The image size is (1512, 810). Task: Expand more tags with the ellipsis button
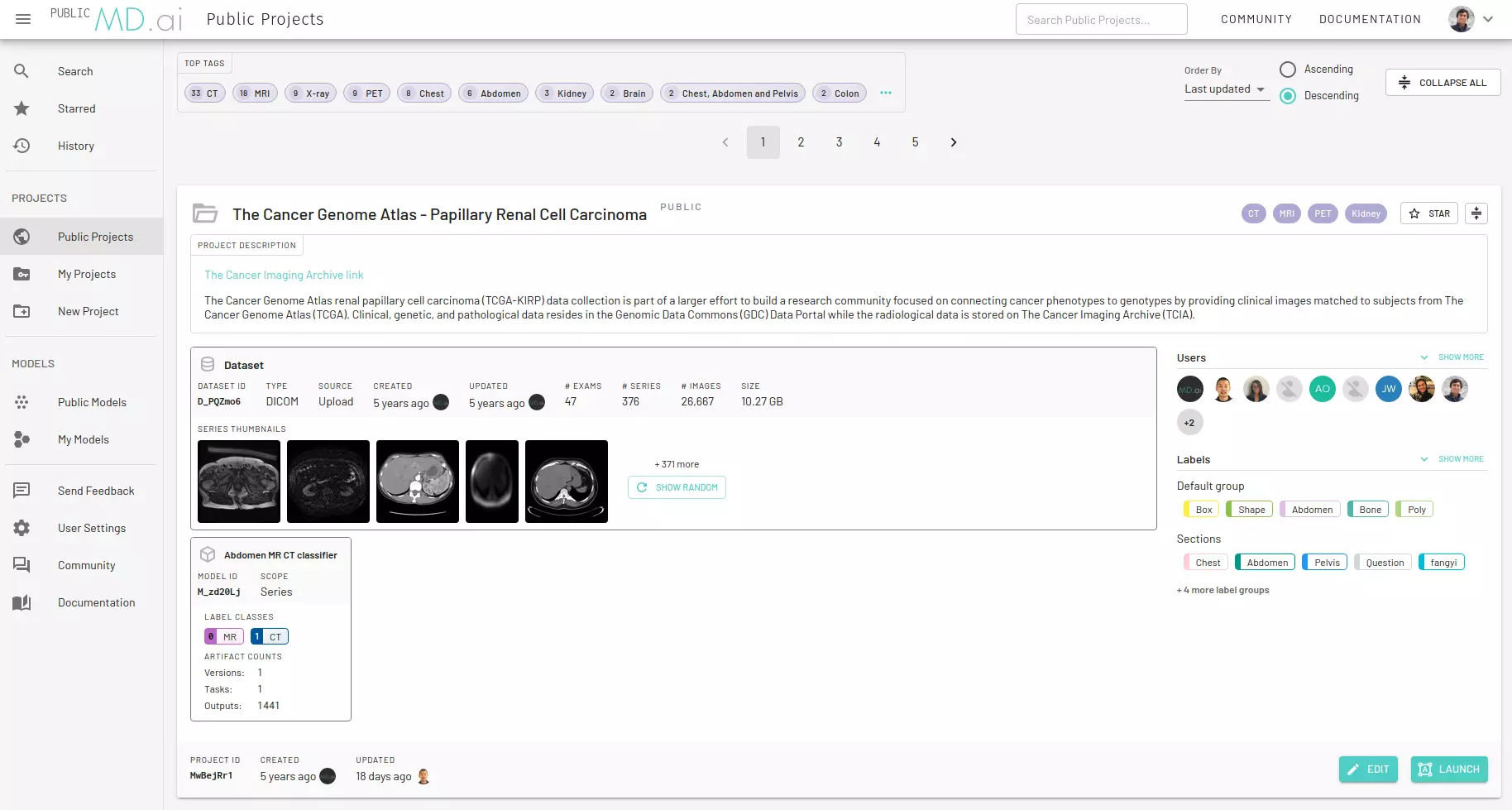pos(886,93)
